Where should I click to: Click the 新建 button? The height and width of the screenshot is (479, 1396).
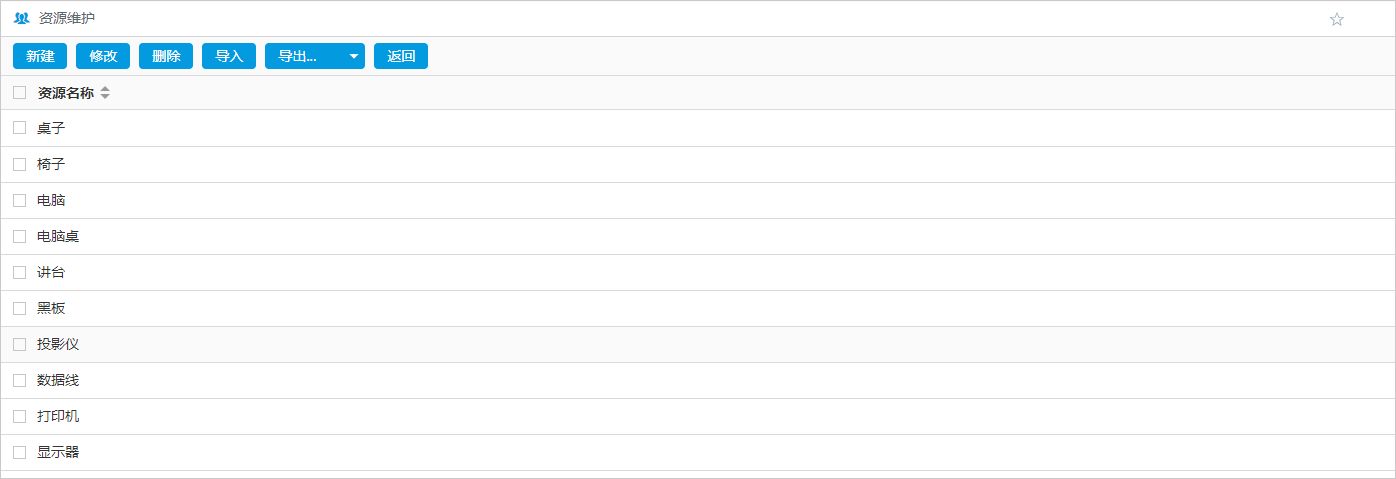[x=40, y=56]
